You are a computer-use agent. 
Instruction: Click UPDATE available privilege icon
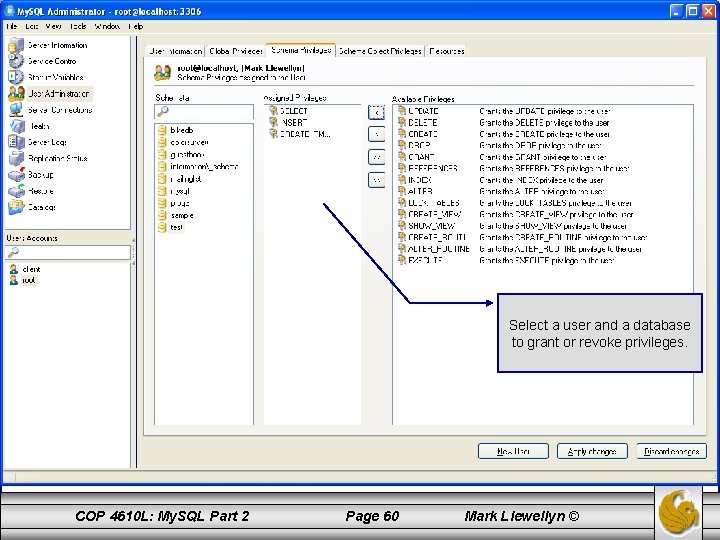click(x=402, y=111)
